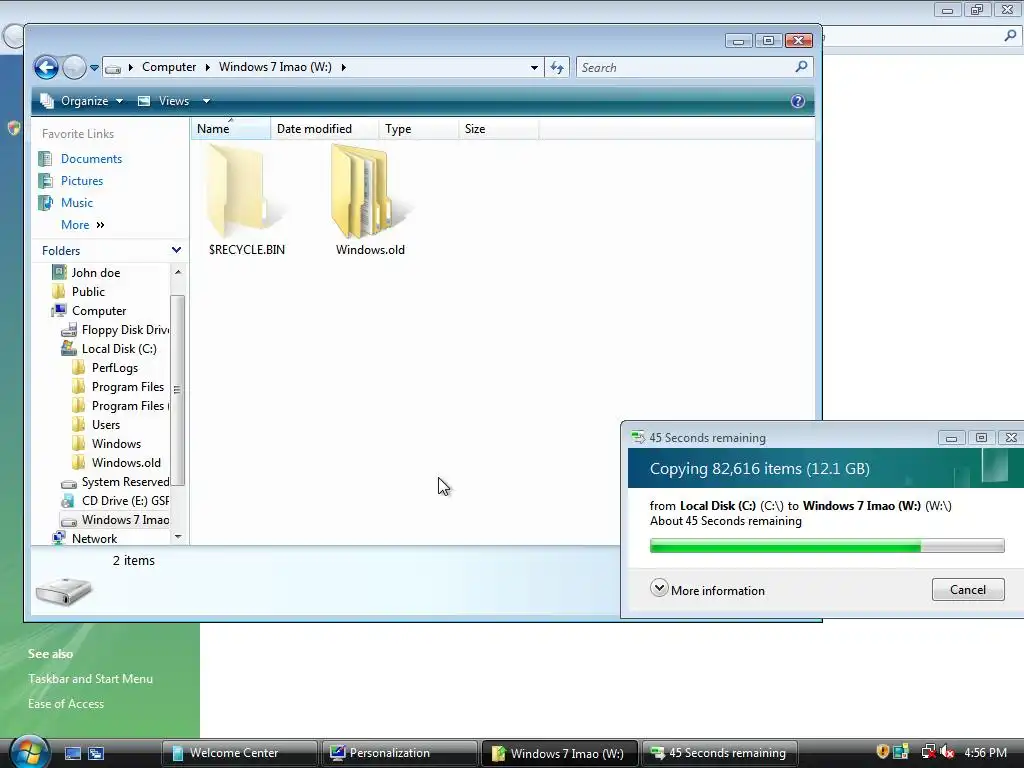The image size is (1024, 768).
Task: Switch to Personalization taskbar button
Action: 399,753
